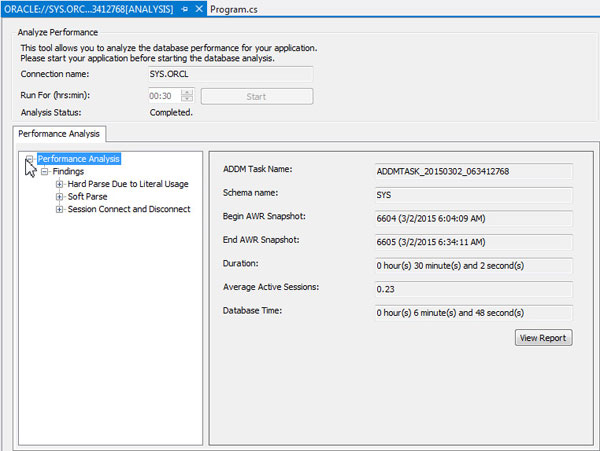Click the Duration label

tap(241, 264)
